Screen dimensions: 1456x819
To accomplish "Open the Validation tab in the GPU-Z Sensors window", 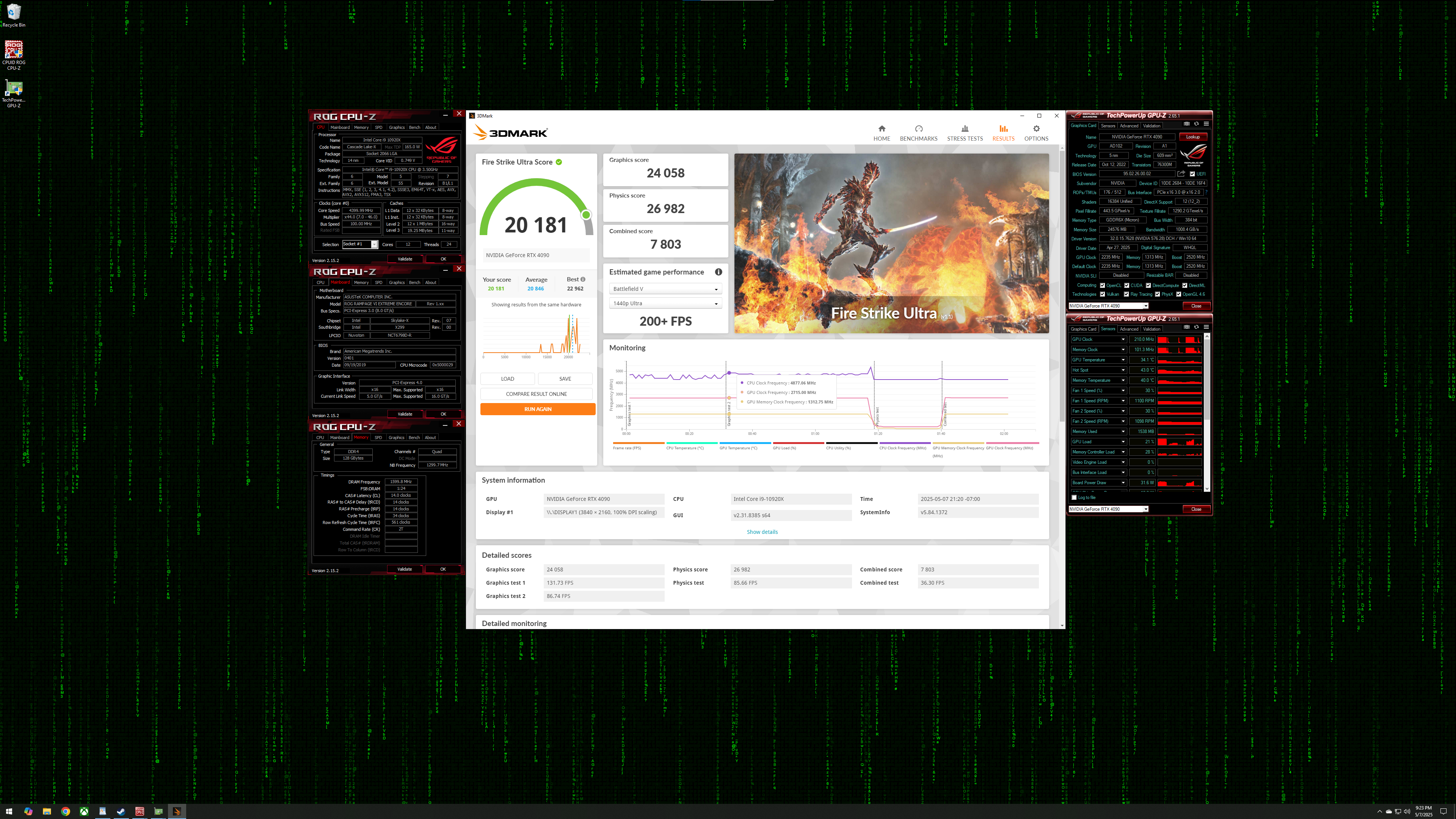I will coord(1152,329).
